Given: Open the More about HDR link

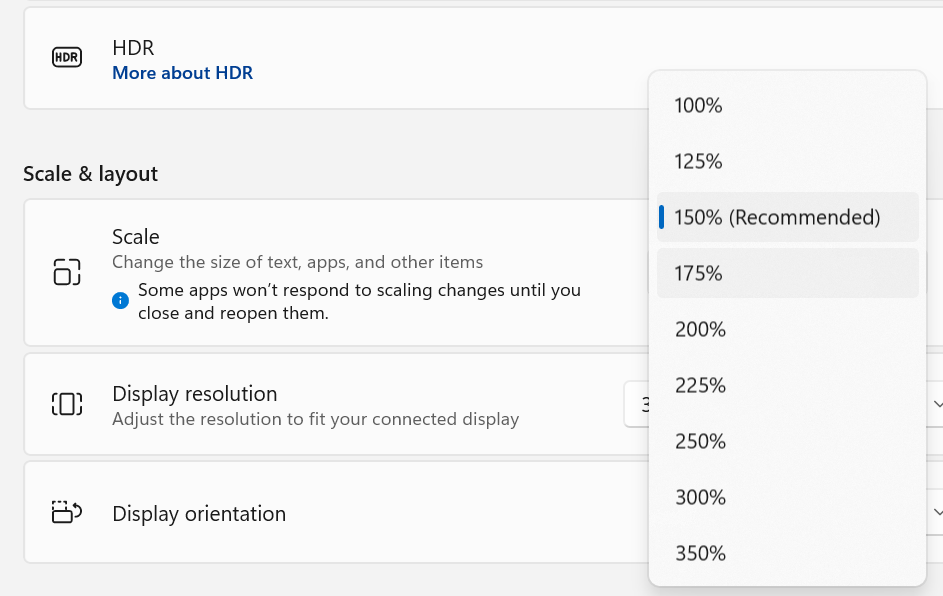Looking at the screenshot, I should 182,73.
